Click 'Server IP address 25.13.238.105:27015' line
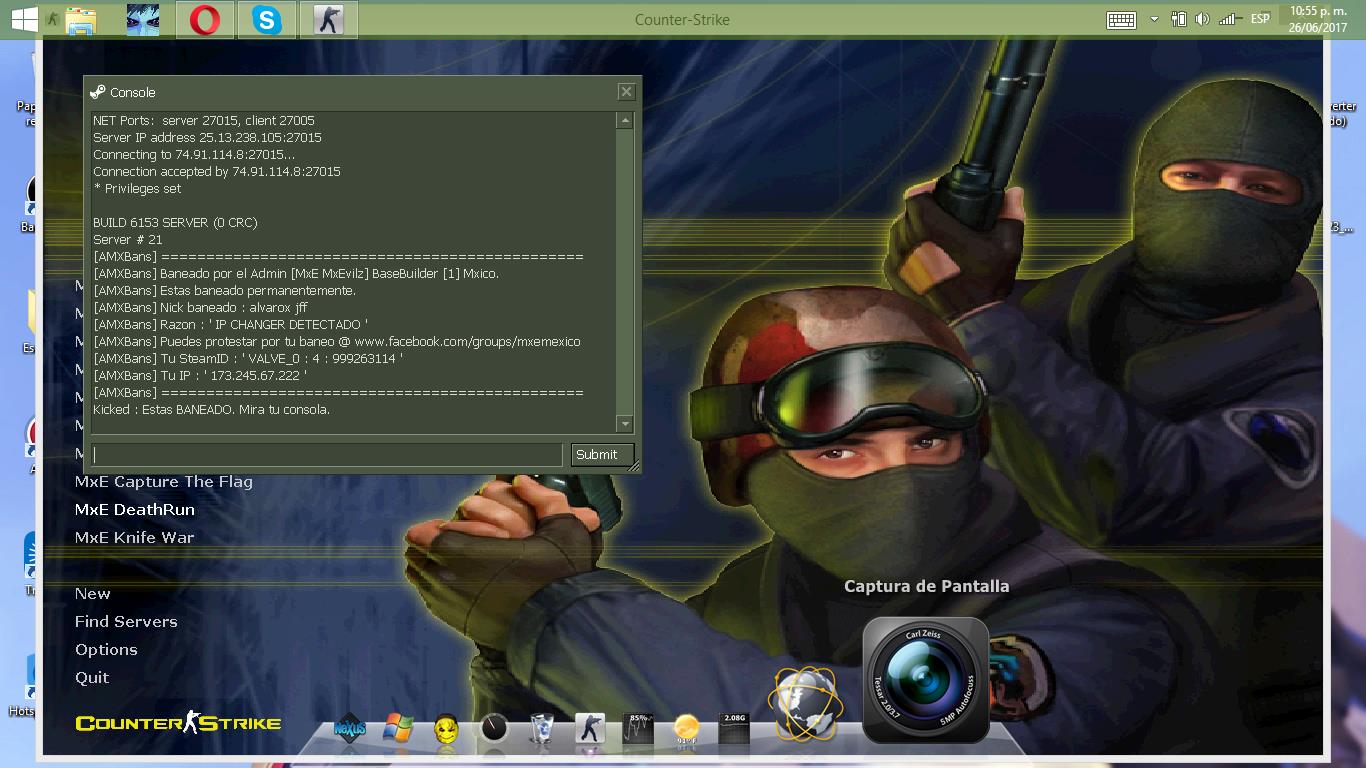 click(207, 138)
